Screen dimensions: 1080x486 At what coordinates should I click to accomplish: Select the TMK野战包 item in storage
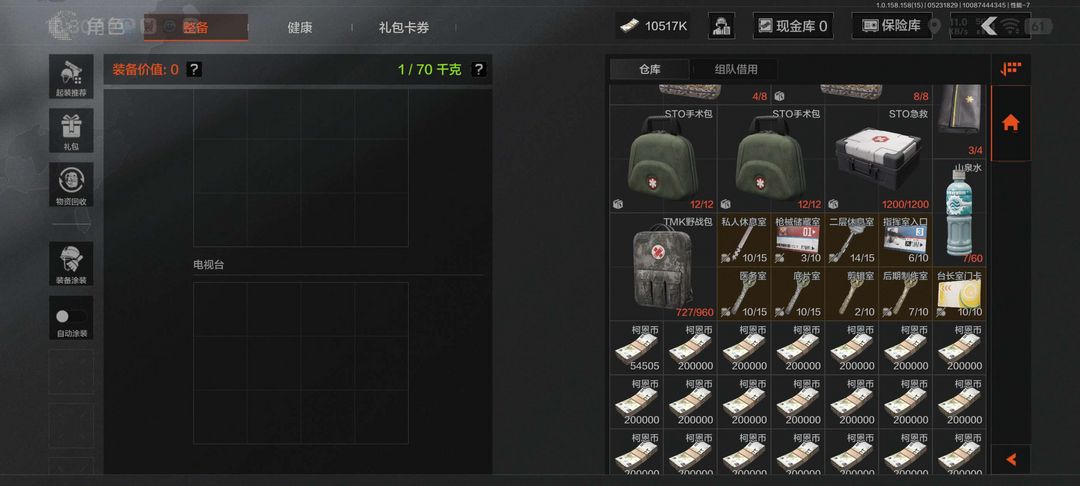[663, 266]
